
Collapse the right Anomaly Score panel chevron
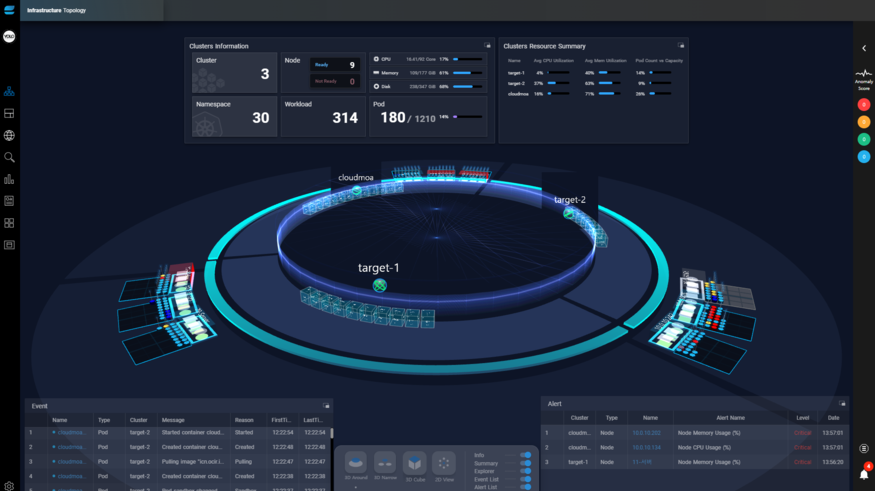coord(864,49)
